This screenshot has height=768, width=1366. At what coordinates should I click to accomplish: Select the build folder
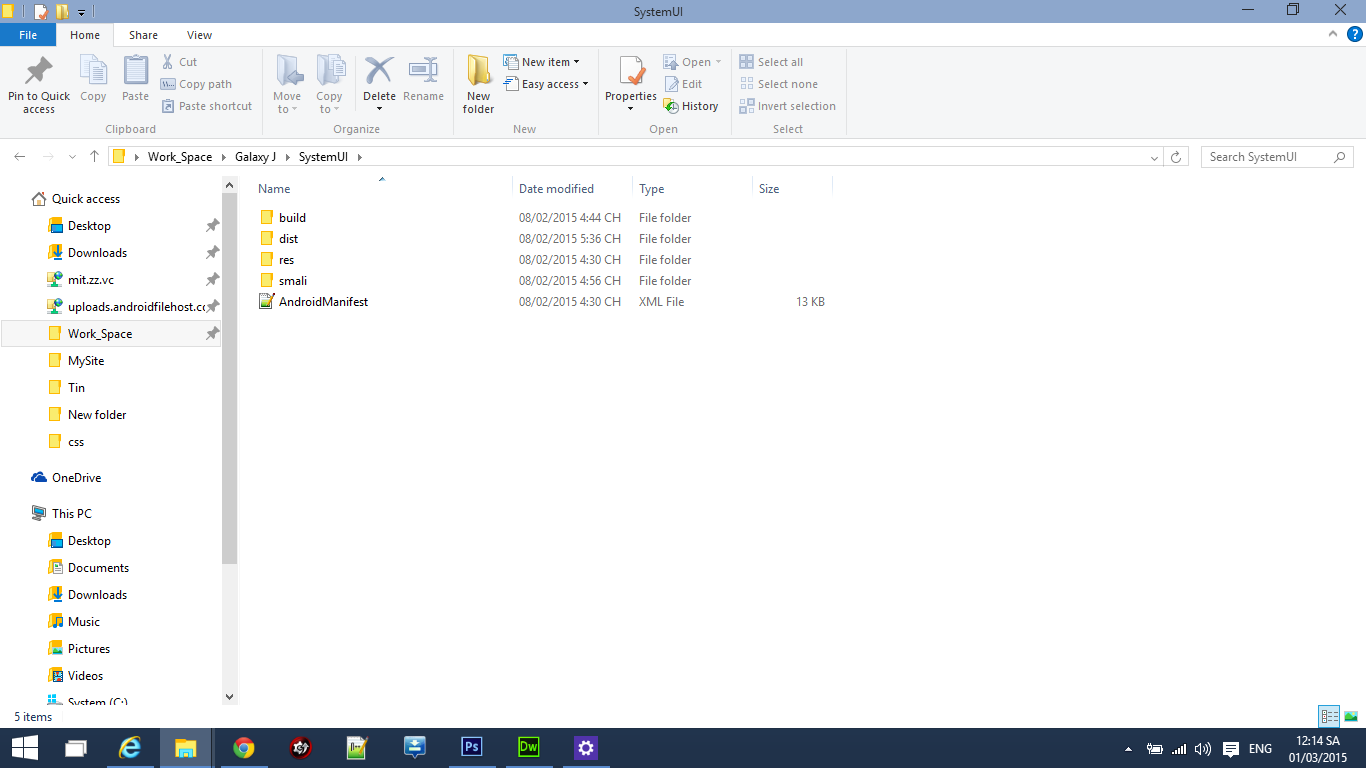click(292, 217)
